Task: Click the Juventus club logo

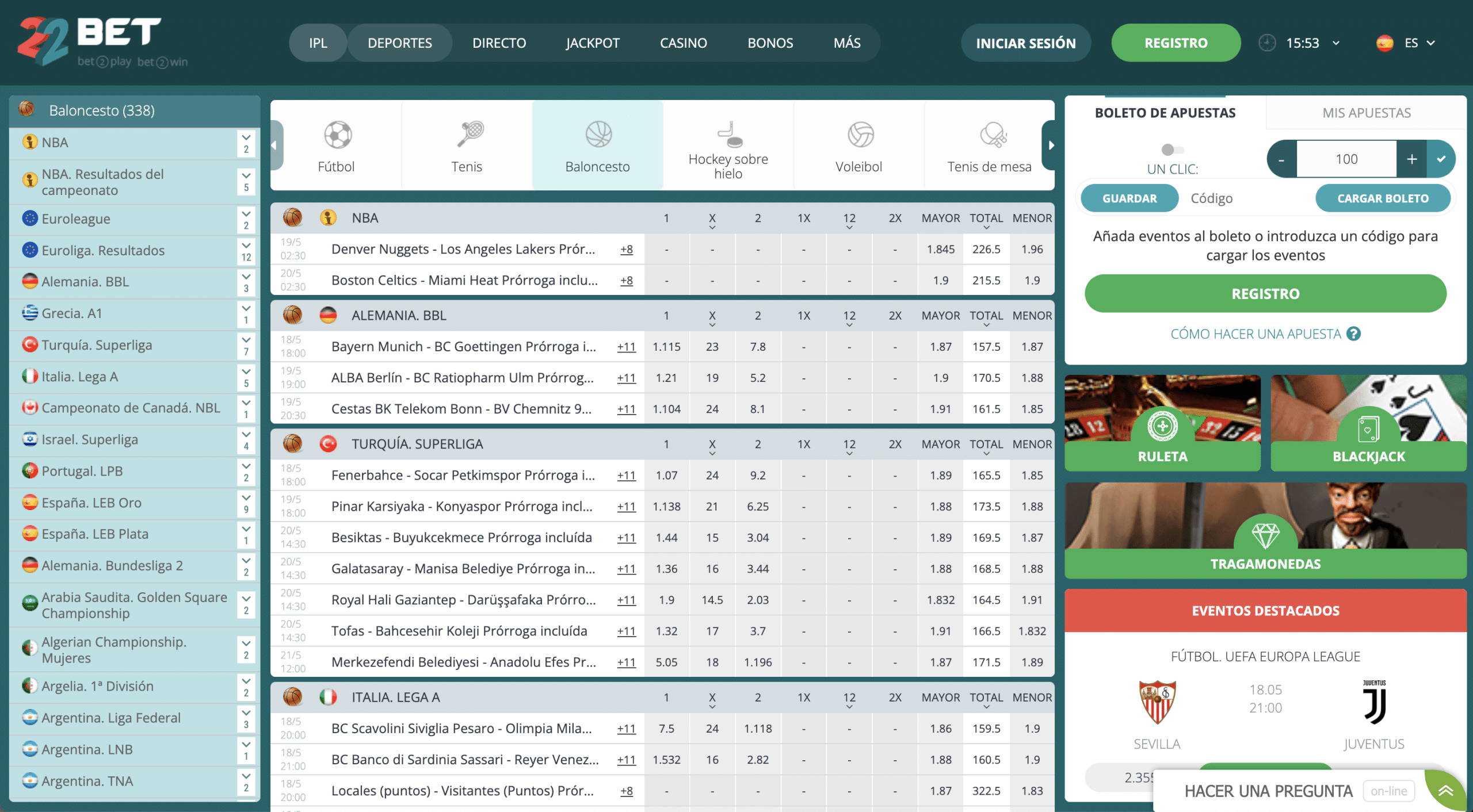Action: [1374, 702]
